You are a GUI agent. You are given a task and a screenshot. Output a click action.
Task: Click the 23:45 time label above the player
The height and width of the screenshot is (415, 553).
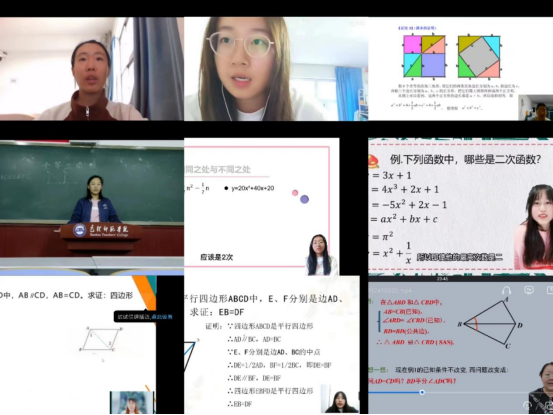pos(442,279)
